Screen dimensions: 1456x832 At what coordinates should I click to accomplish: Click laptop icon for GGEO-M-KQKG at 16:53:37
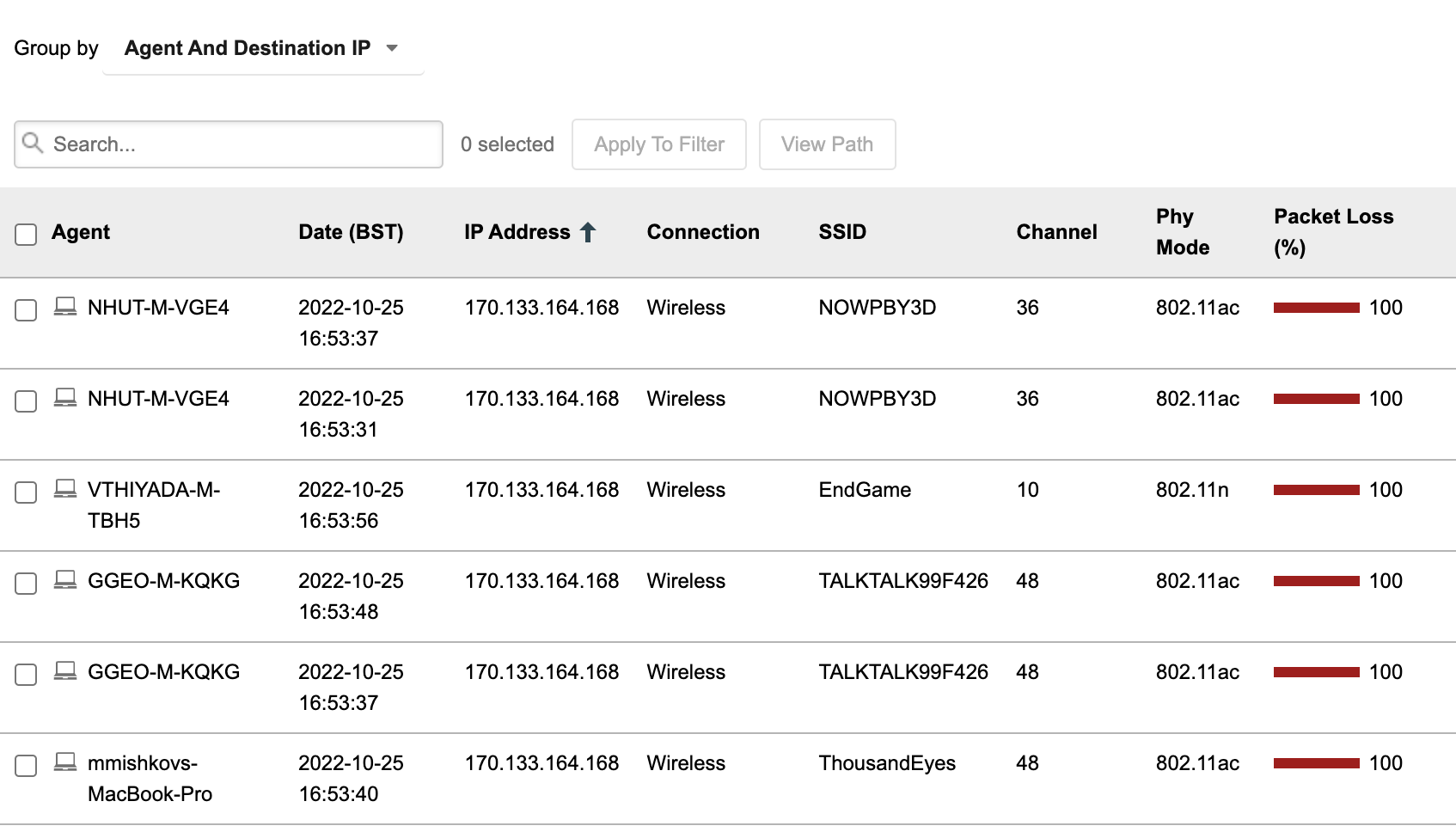pos(65,671)
